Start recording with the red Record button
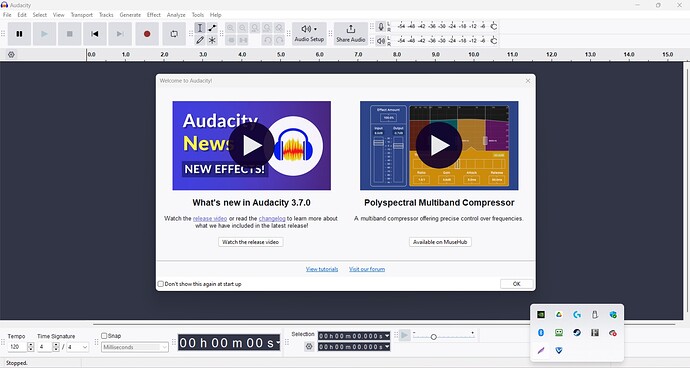Screen dimensions: 690x368 tap(147, 34)
